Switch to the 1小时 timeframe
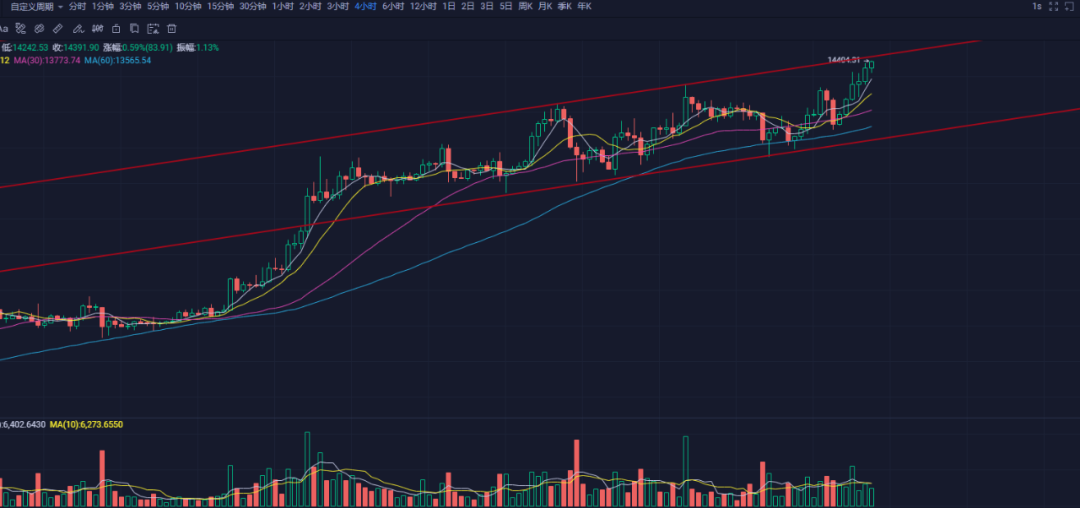Screen dimensions: 1080x508 tap(283, 6)
